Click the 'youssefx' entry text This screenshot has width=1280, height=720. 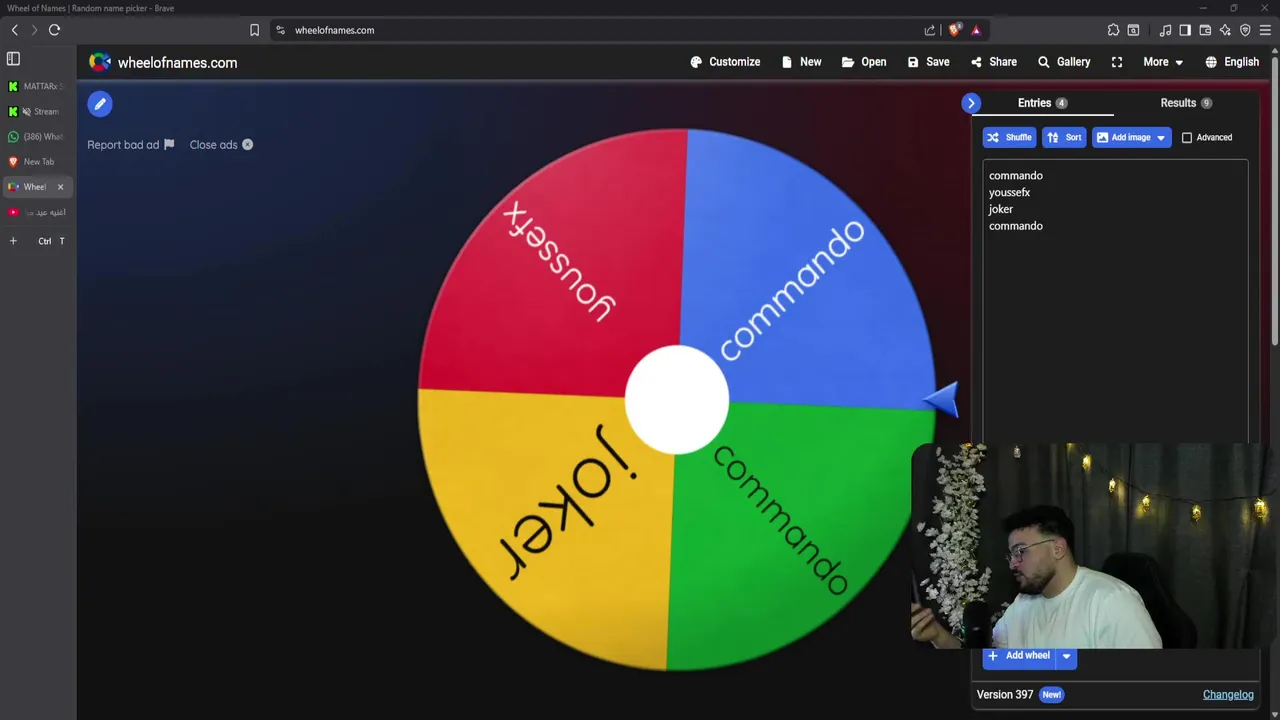click(1009, 193)
